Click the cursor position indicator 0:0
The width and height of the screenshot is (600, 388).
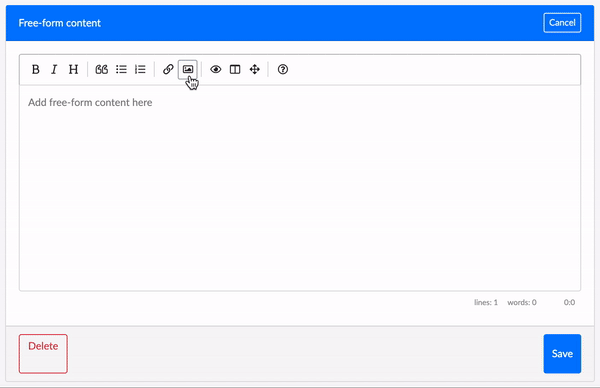point(569,302)
